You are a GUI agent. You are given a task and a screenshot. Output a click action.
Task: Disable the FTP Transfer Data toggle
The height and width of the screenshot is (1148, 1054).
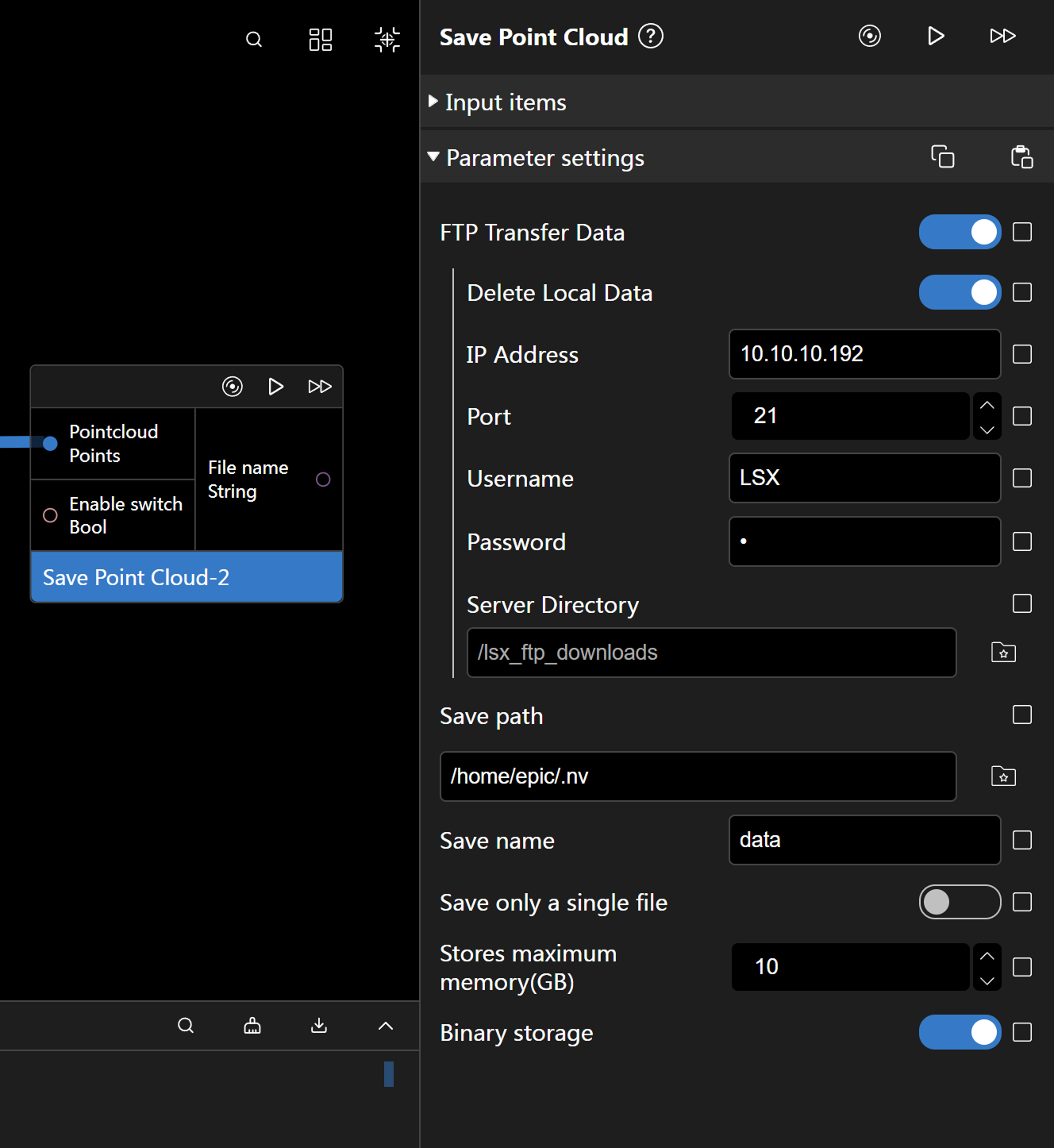click(960, 233)
